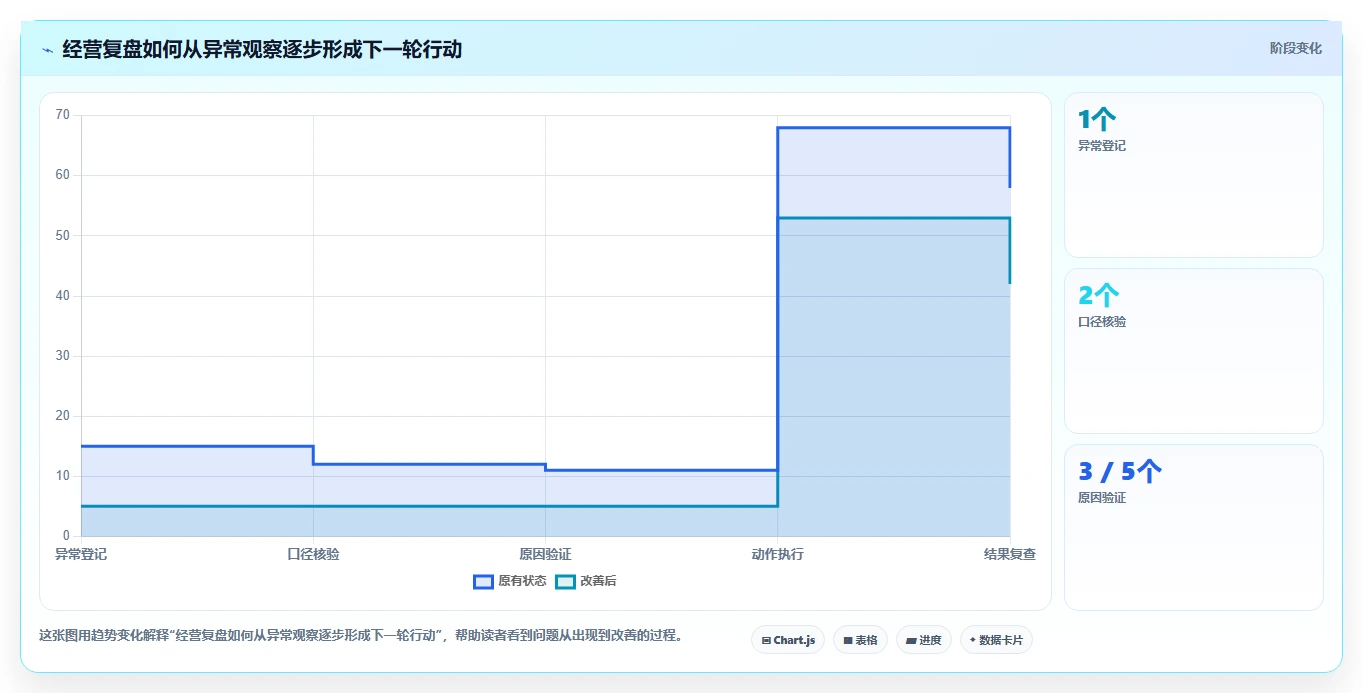Click the y-axis value 40
Screen dimensions: 1363x693
63,296
